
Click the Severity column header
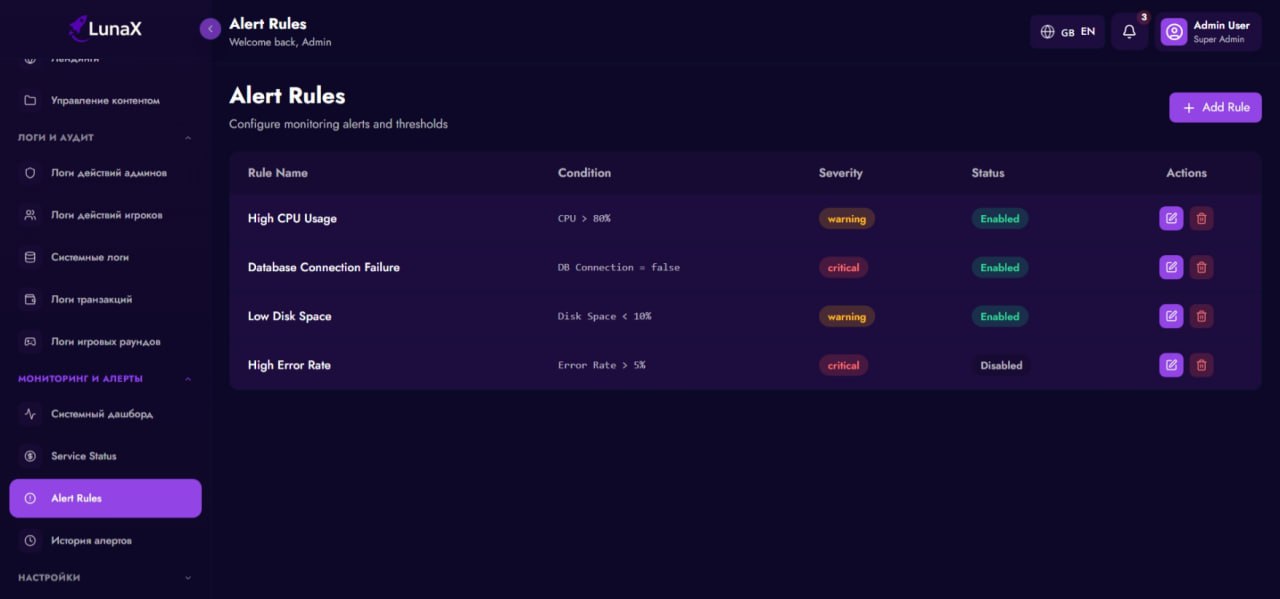(840, 173)
